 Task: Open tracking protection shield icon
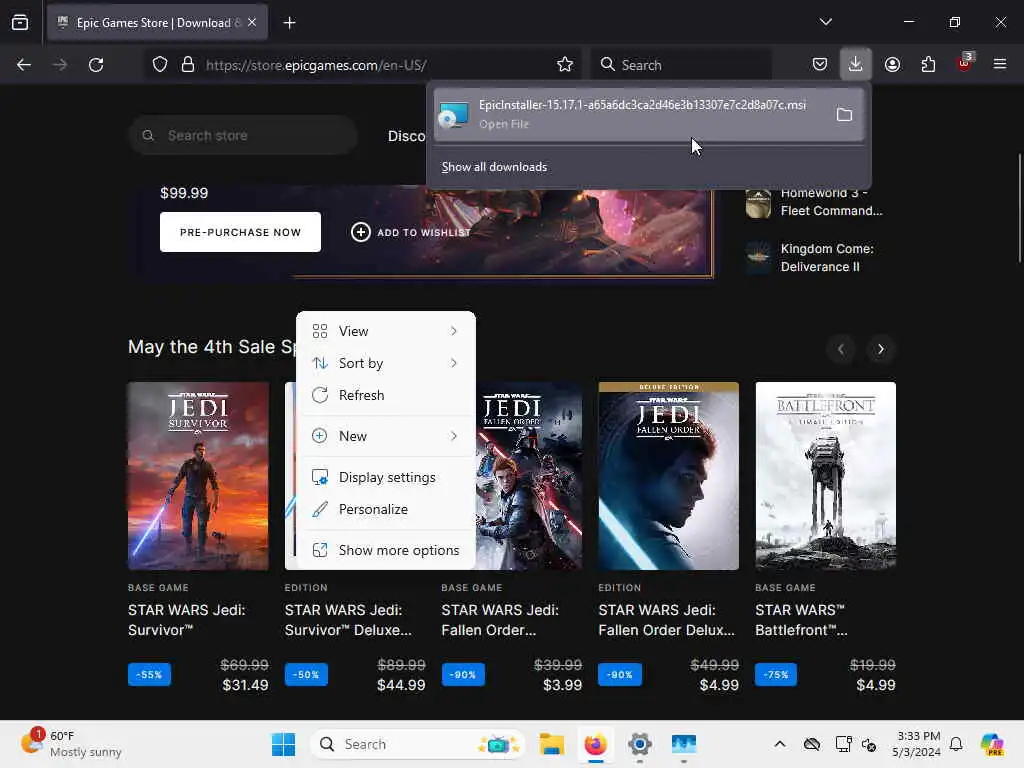point(160,65)
